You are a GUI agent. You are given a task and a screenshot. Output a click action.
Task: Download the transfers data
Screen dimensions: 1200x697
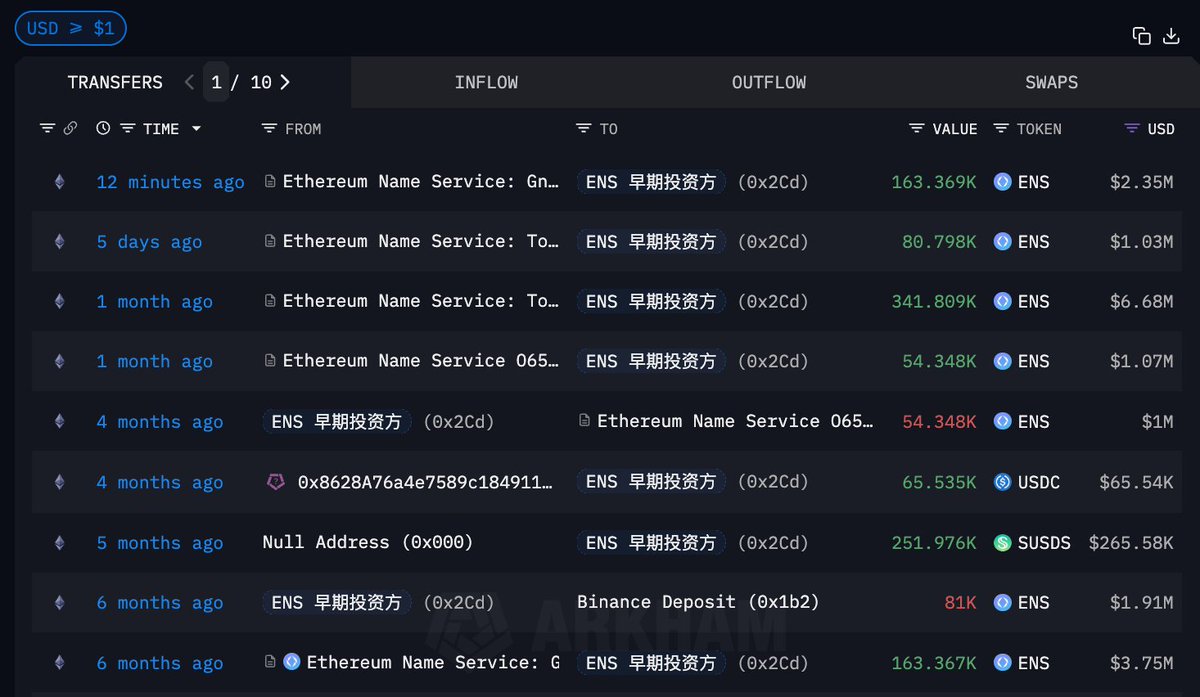1171,36
